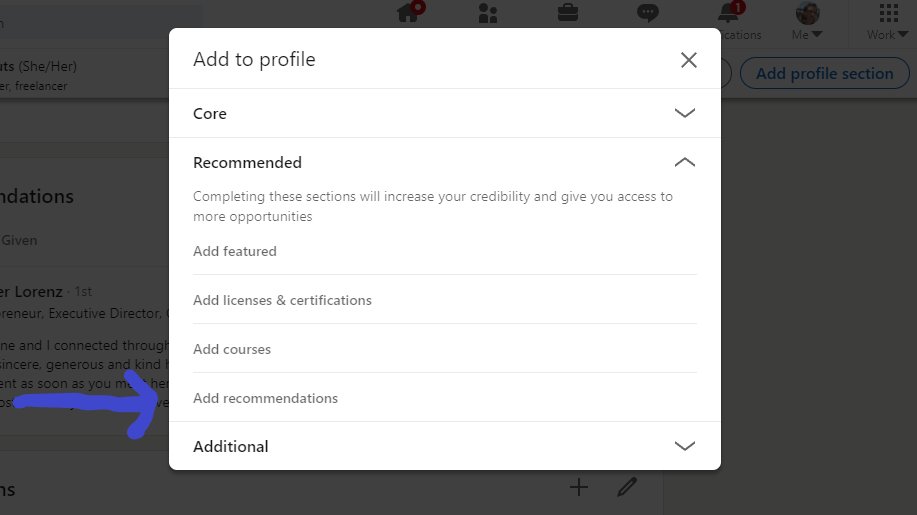Open the Jobs briefcase icon

pyautogui.click(x=568, y=12)
